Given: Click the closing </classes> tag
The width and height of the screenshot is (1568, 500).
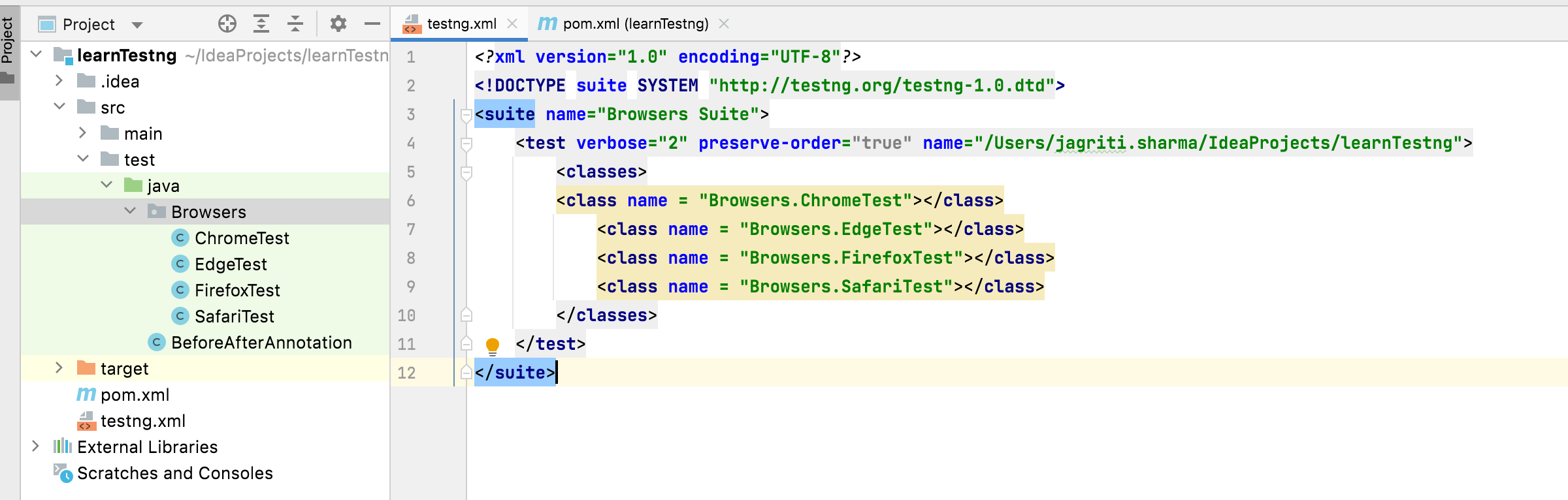Looking at the screenshot, I should pos(606,315).
